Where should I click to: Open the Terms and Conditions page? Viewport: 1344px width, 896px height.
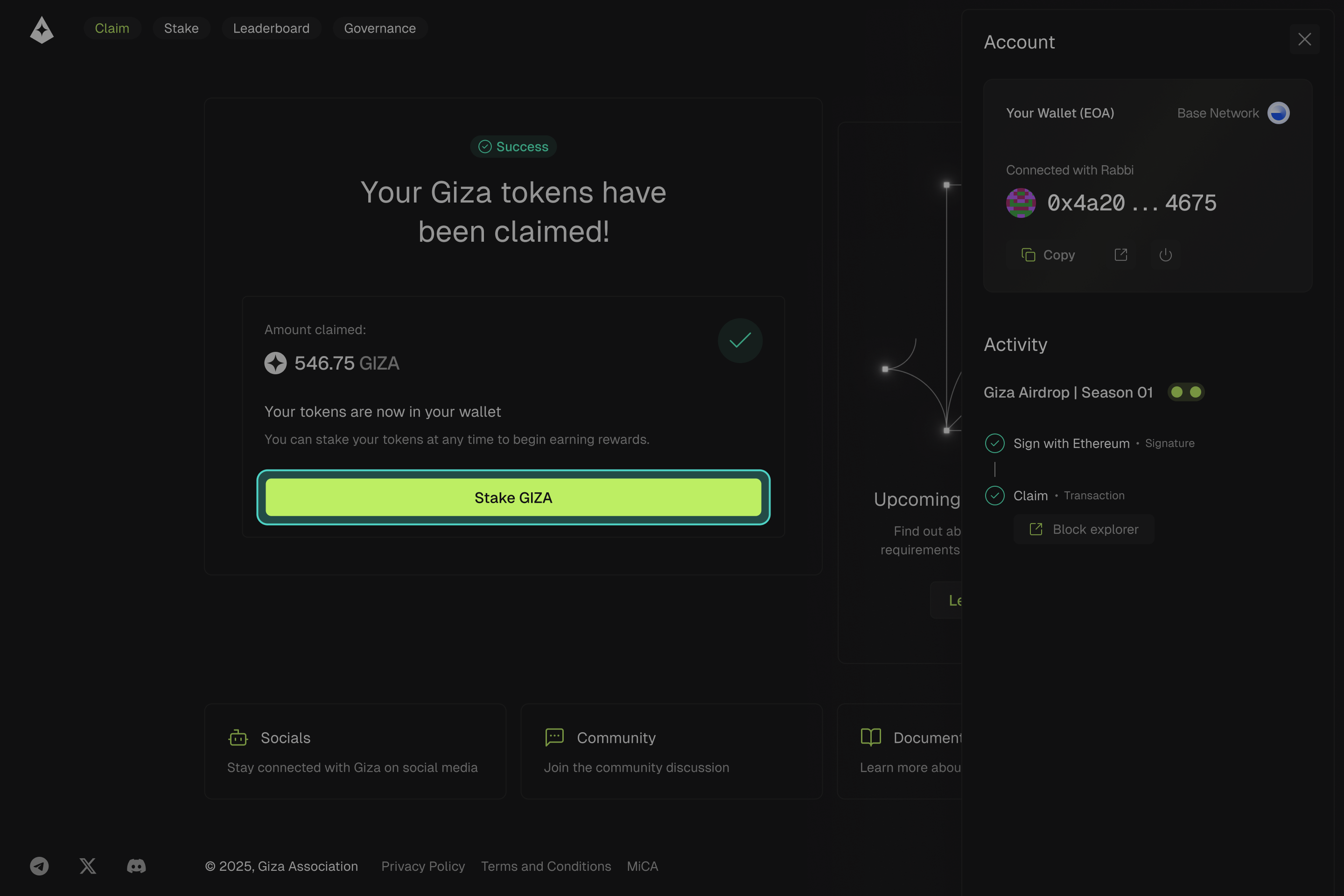click(x=546, y=866)
